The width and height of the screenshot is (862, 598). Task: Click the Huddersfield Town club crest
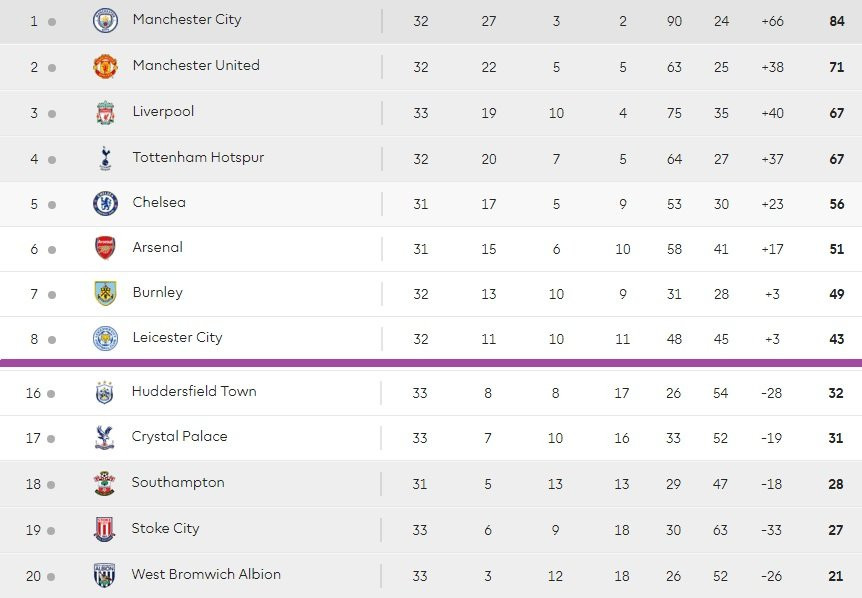click(x=104, y=392)
